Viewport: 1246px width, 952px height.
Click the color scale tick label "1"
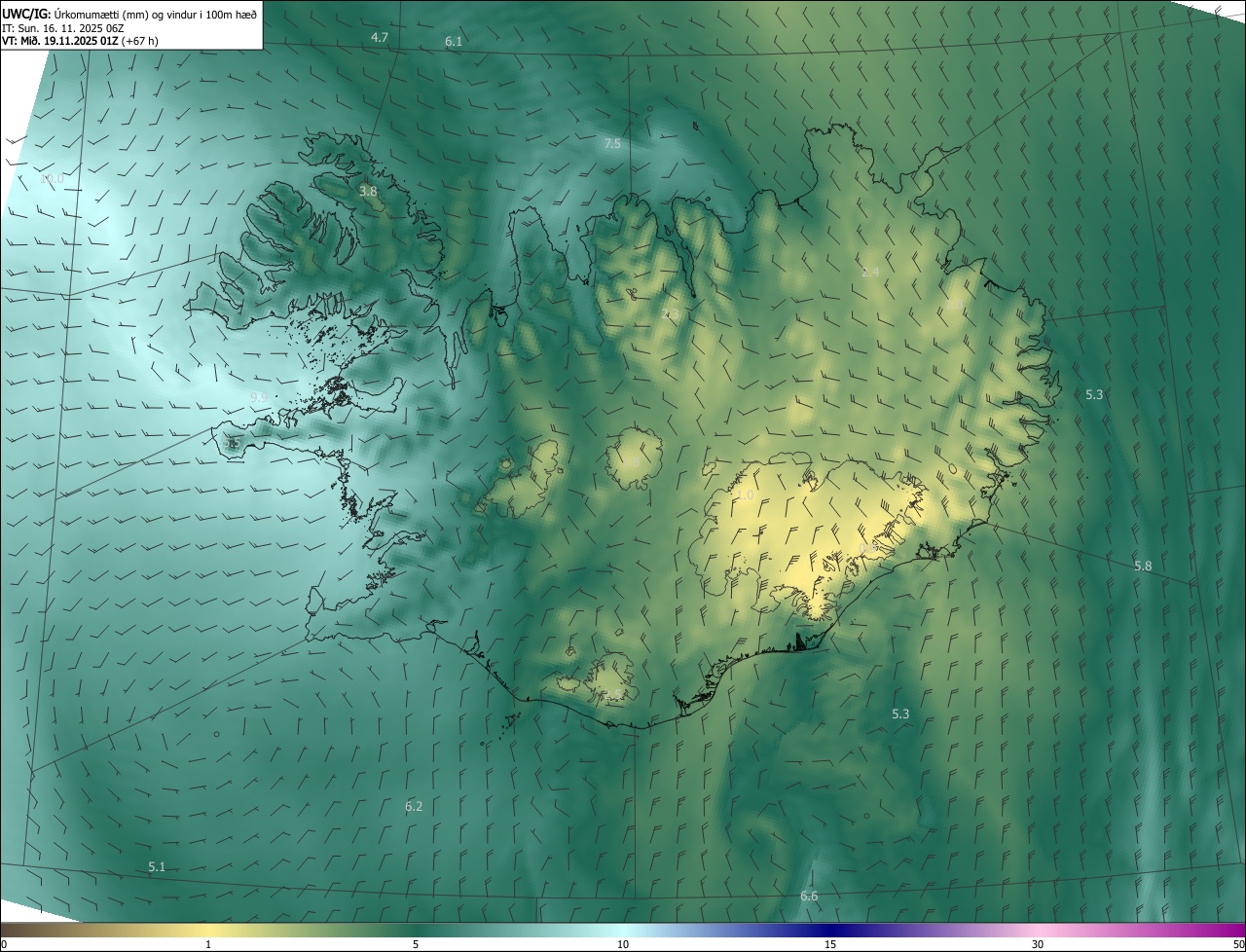click(208, 944)
